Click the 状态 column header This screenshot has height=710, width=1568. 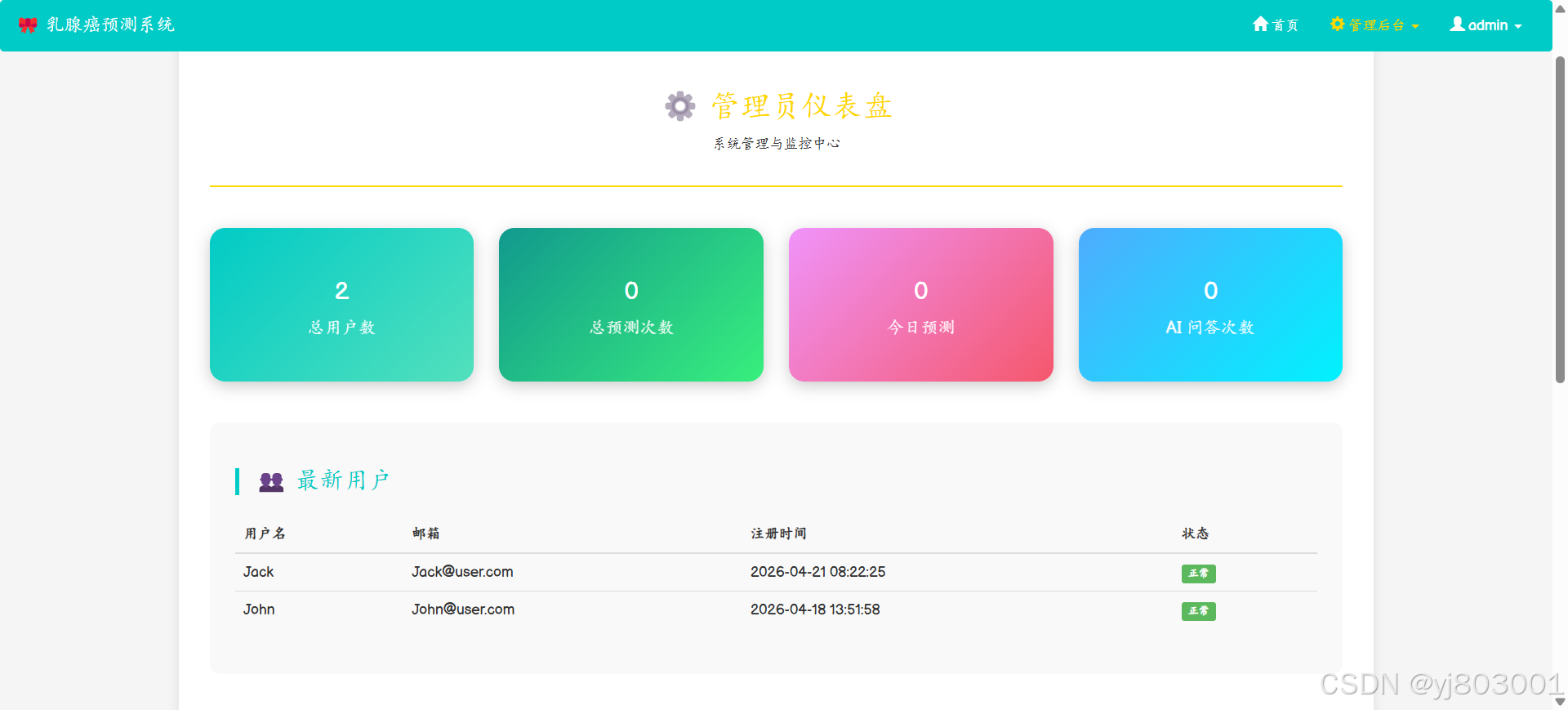point(1196,534)
